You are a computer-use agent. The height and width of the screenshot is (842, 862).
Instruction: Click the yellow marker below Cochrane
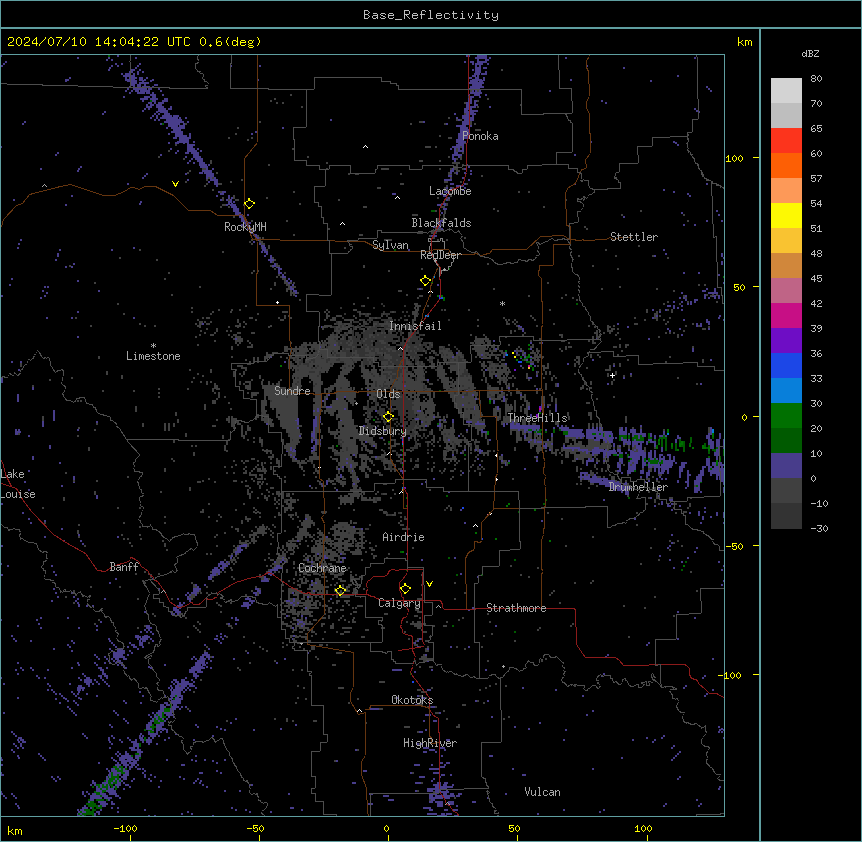coord(340,590)
